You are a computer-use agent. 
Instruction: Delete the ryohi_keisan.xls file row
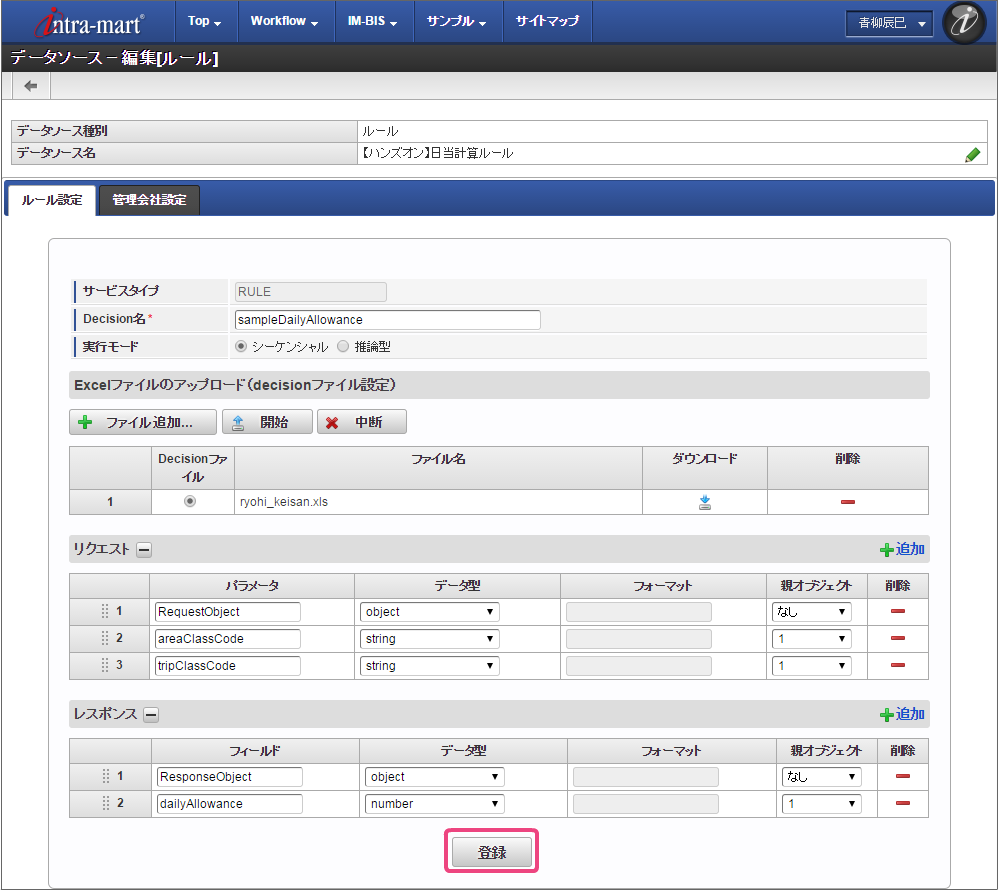click(x=847, y=502)
